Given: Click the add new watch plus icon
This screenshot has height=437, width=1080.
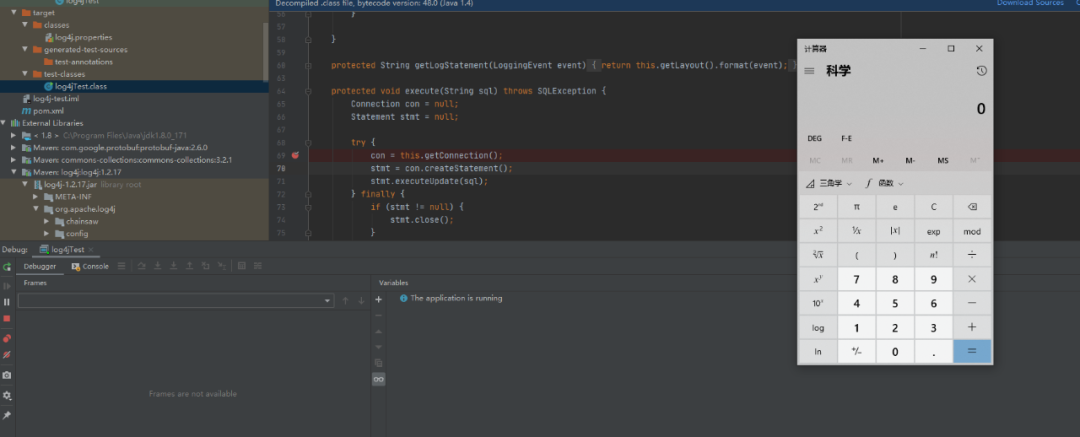Looking at the screenshot, I should pos(378,299).
